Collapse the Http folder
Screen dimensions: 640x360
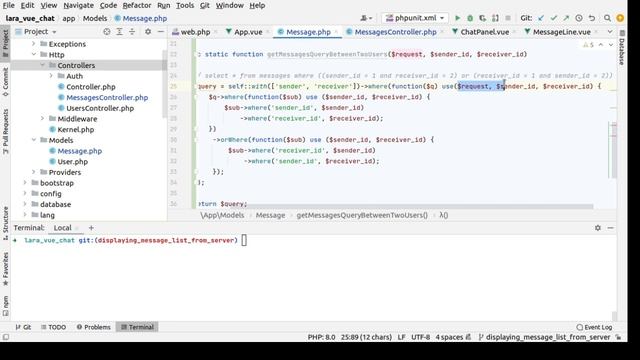click(x=34, y=54)
